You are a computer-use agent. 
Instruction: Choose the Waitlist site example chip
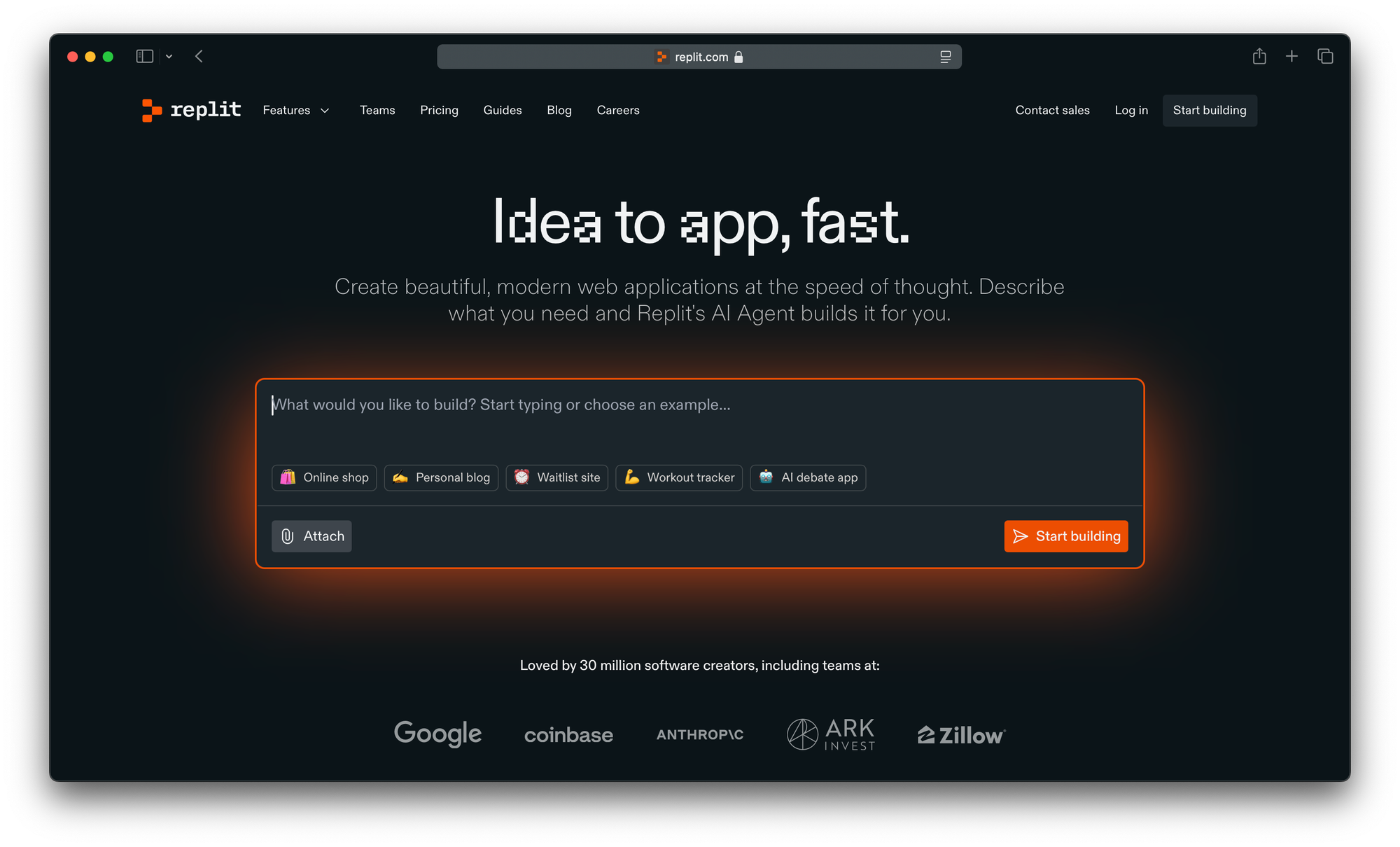pyautogui.click(x=557, y=477)
